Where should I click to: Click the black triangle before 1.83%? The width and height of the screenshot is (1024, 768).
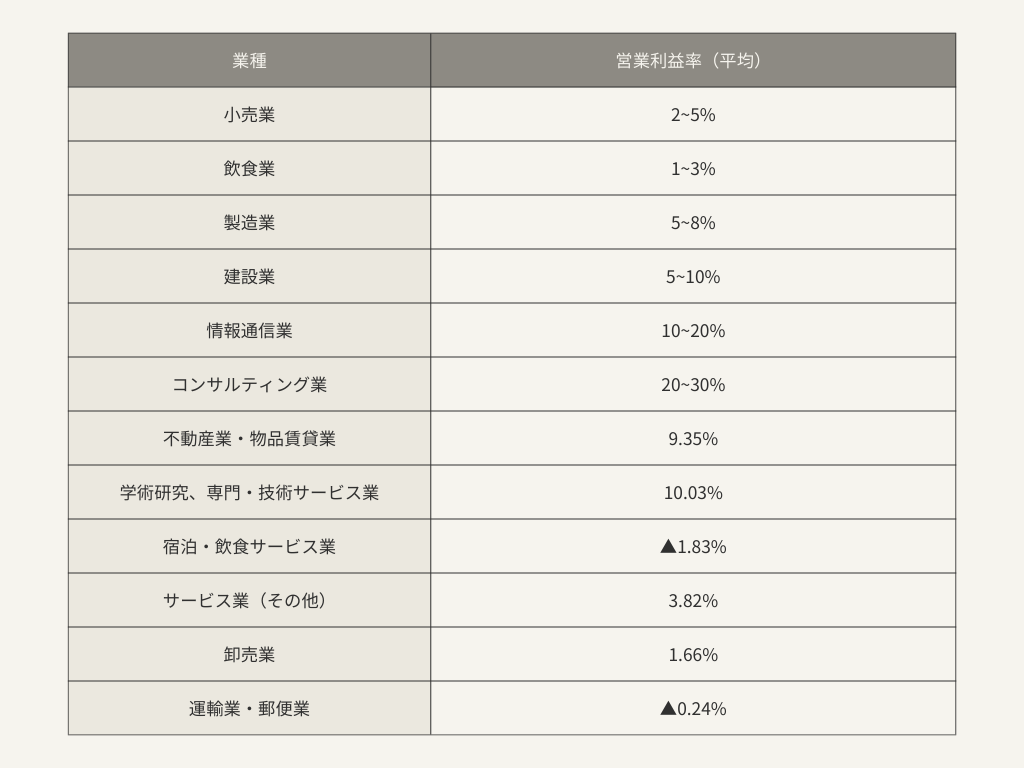coord(668,546)
